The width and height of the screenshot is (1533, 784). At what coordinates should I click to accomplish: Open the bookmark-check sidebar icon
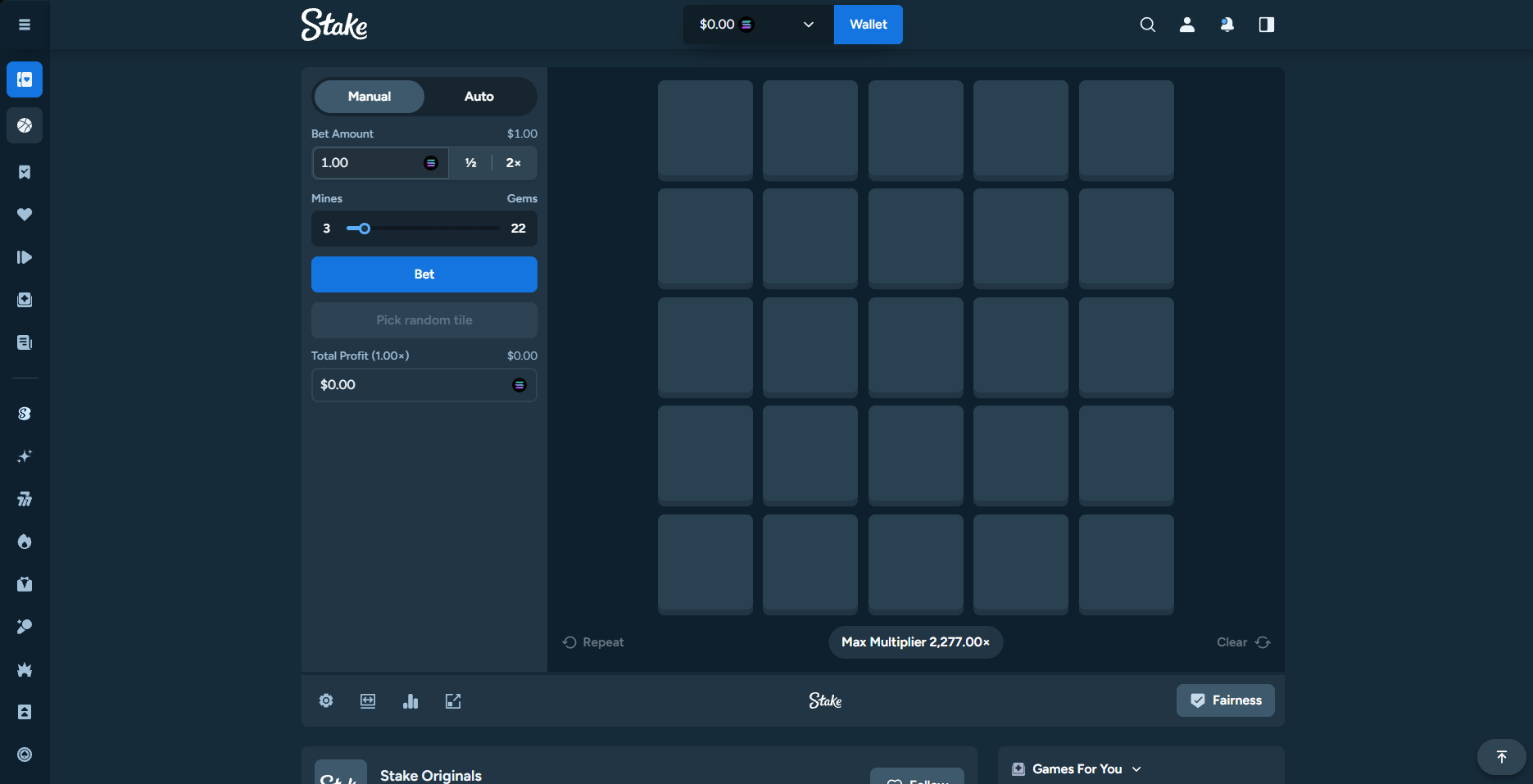click(x=25, y=172)
